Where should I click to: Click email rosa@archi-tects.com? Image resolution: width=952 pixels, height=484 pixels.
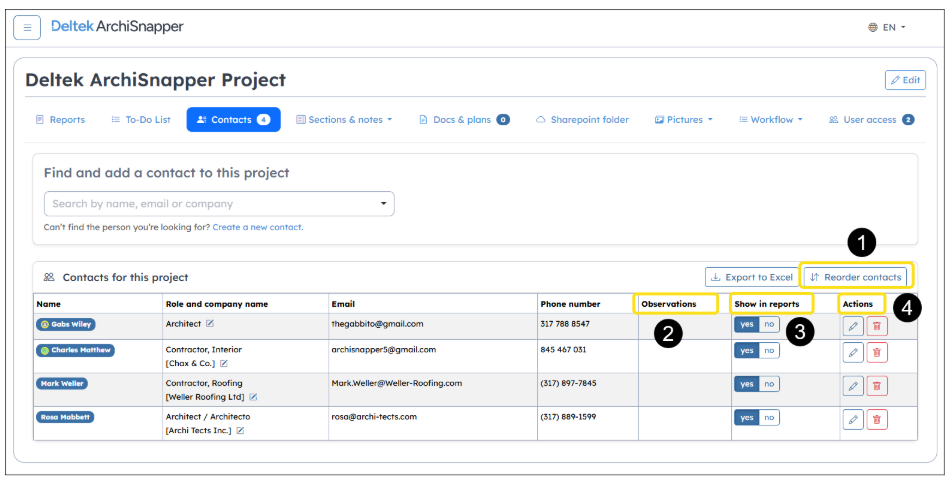click(374, 417)
